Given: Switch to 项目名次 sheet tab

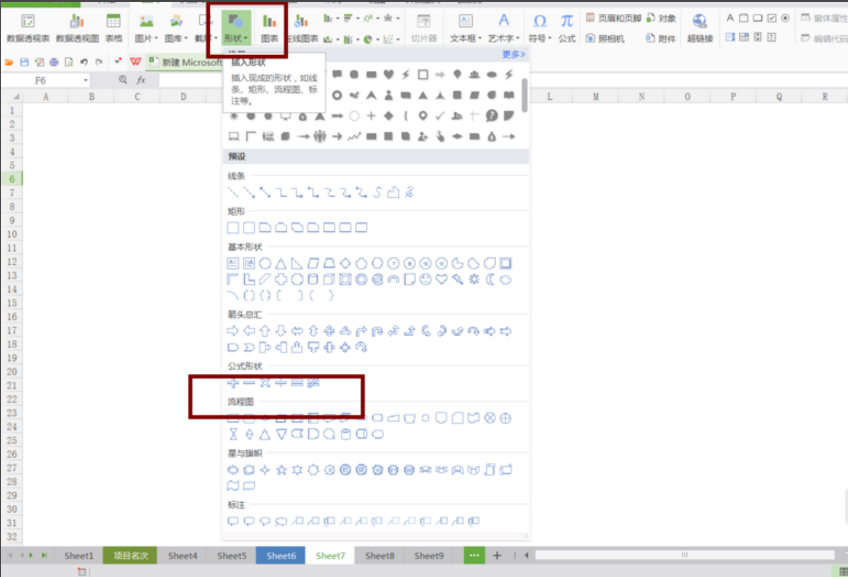Looking at the screenshot, I should 130,555.
